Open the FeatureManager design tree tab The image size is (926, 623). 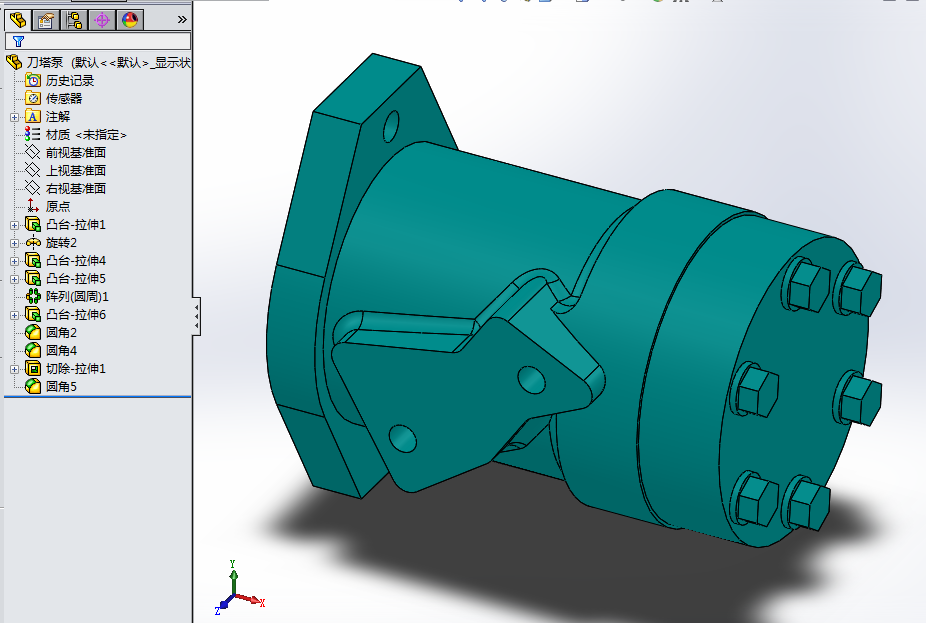tap(18, 20)
